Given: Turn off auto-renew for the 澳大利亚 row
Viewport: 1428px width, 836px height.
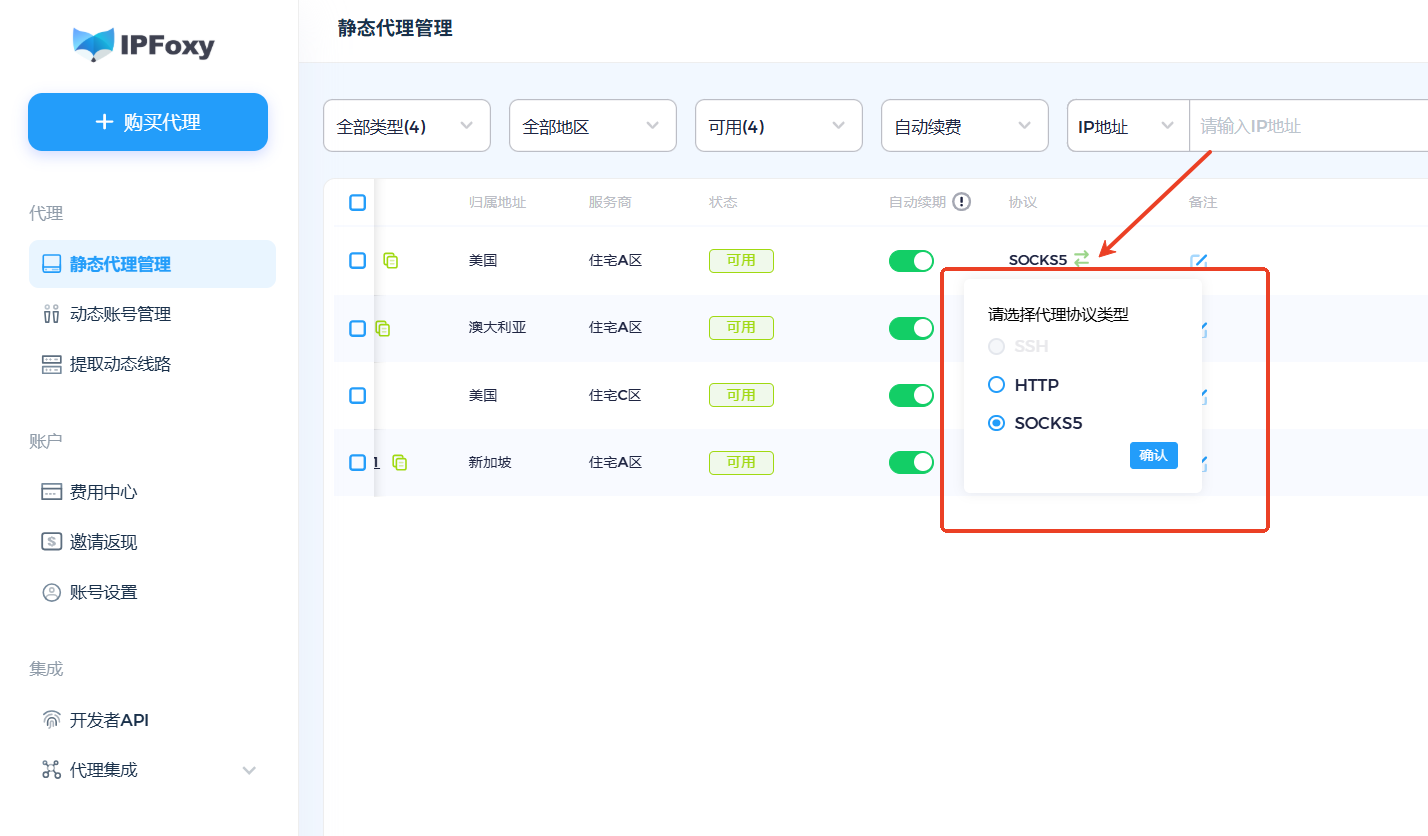Looking at the screenshot, I should [911, 328].
